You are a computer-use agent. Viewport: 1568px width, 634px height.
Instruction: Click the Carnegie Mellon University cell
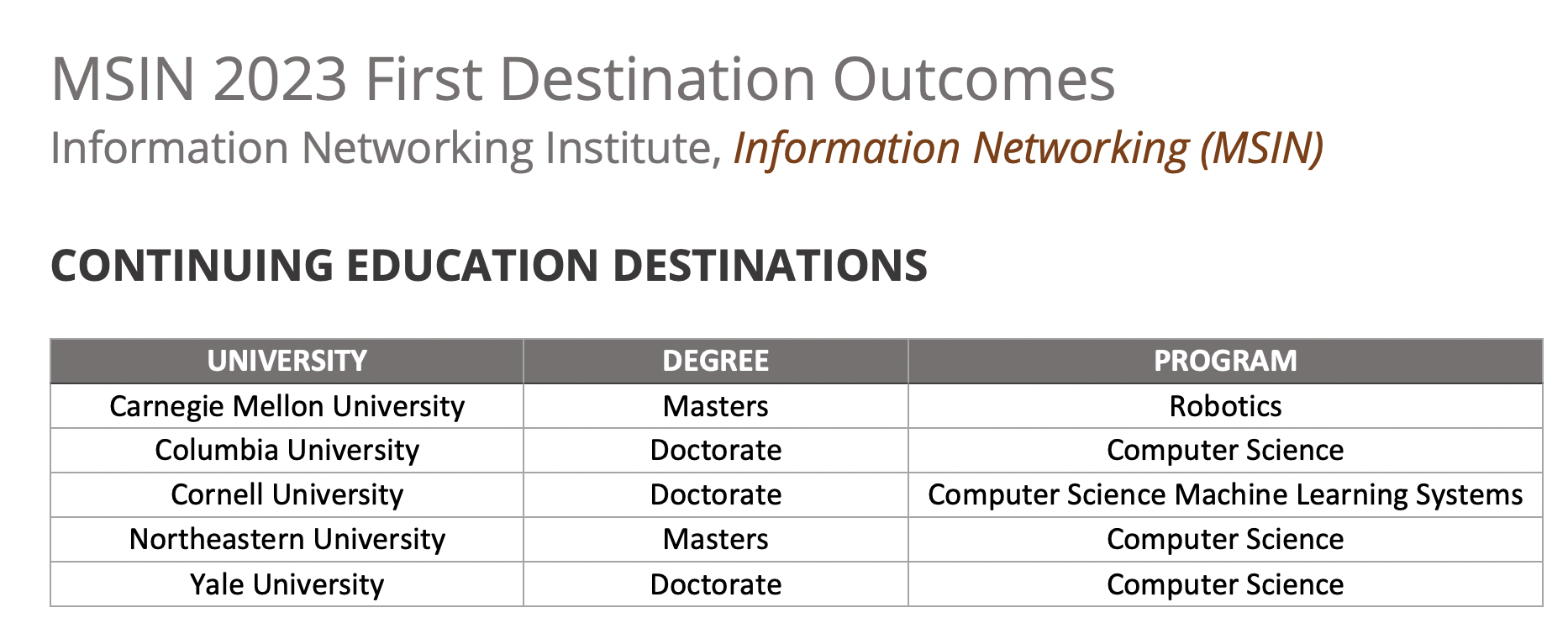tap(287, 406)
